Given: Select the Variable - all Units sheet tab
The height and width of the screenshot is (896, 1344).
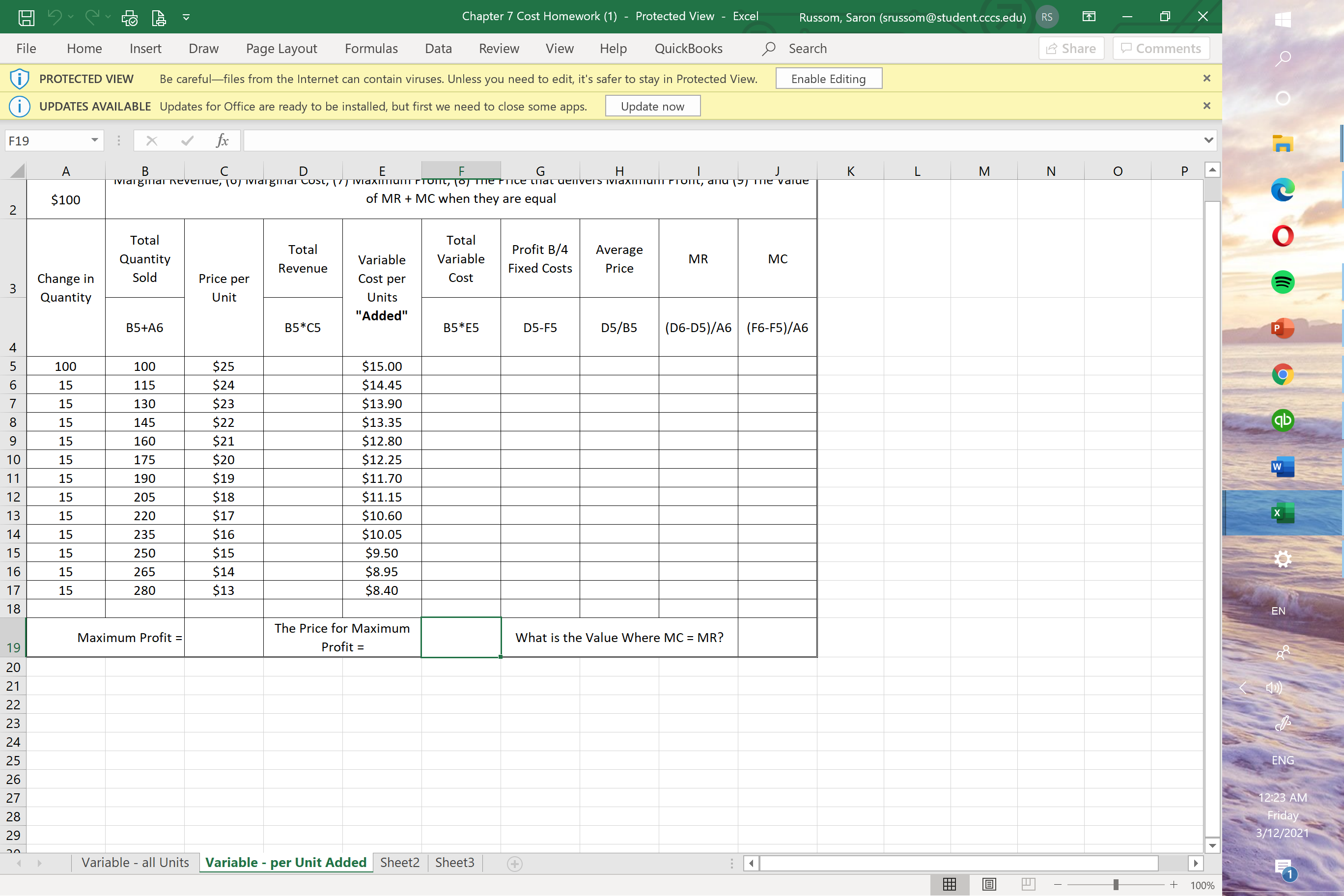Looking at the screenshot, I should tap(136, 862).
